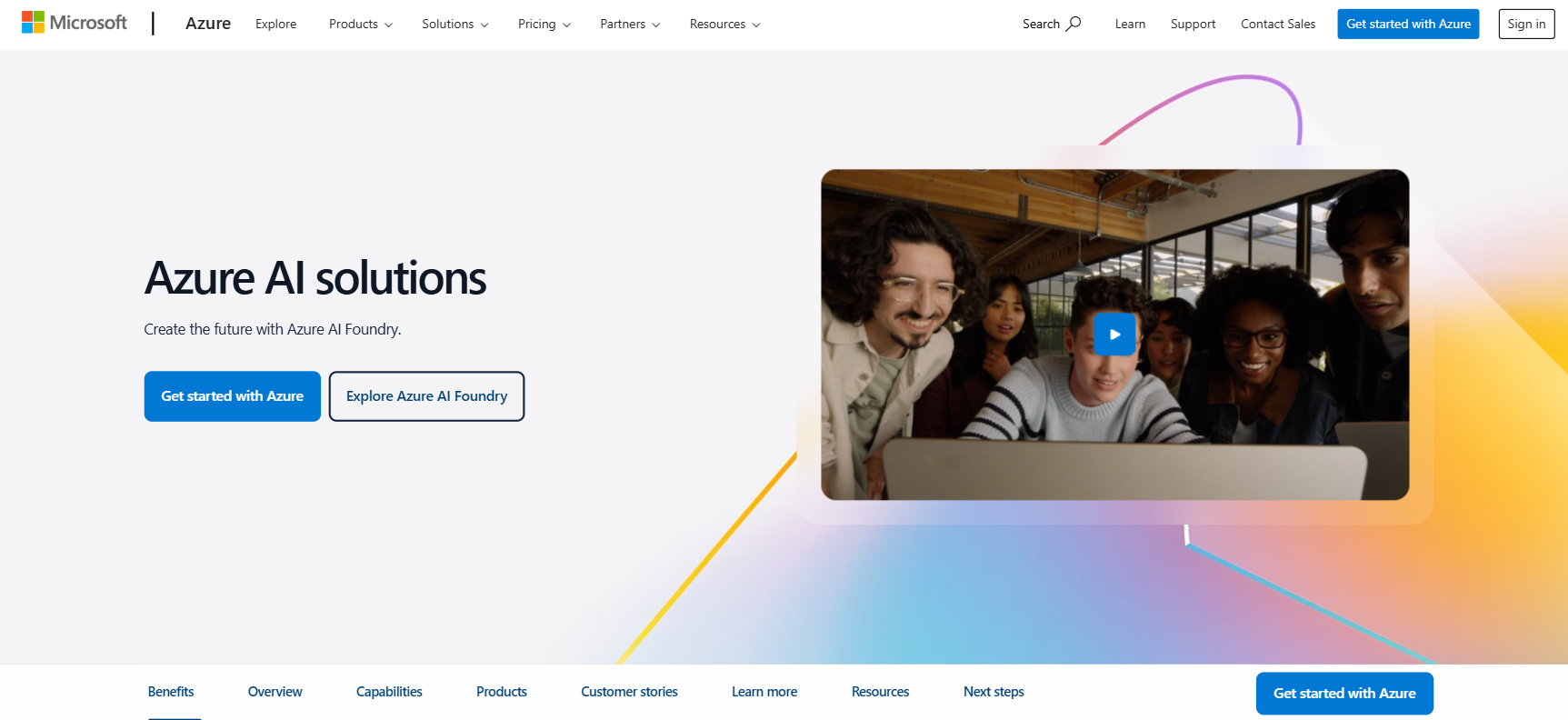
Task: Select the Customer stories tab
Action: click(x=629, y=692)
